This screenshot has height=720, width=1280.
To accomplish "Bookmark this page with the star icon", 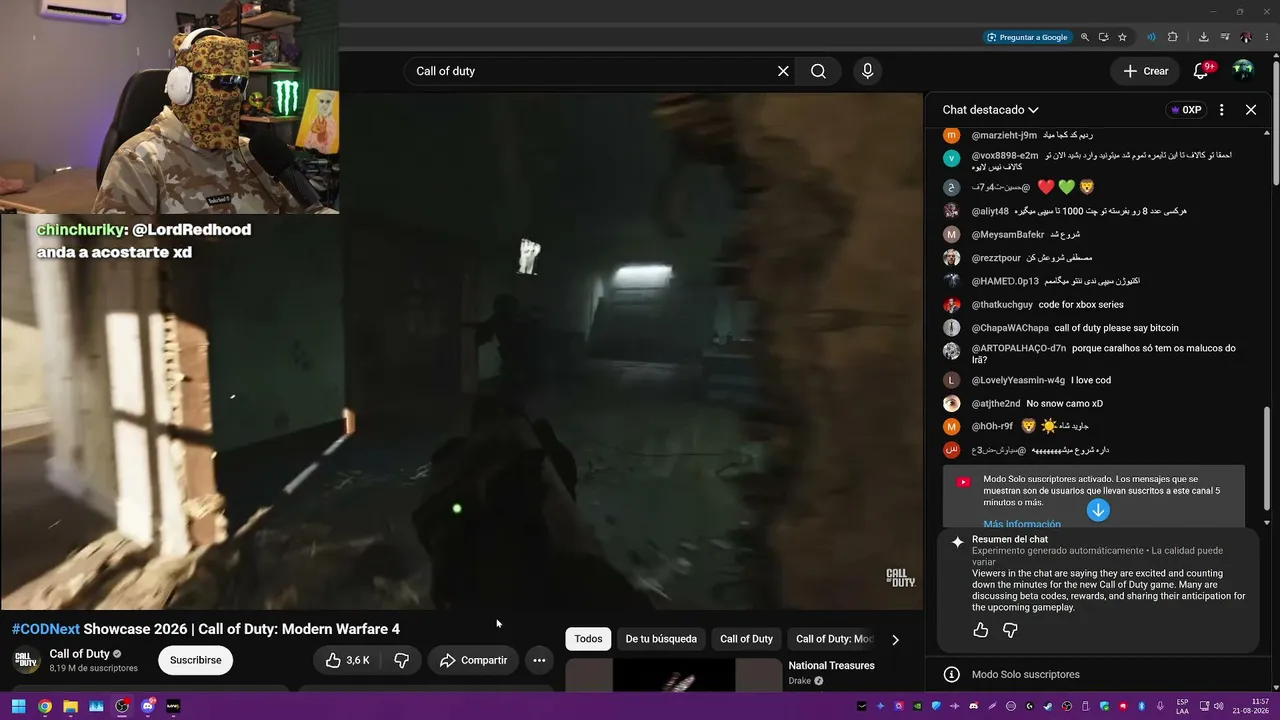I will (1123, 37).
